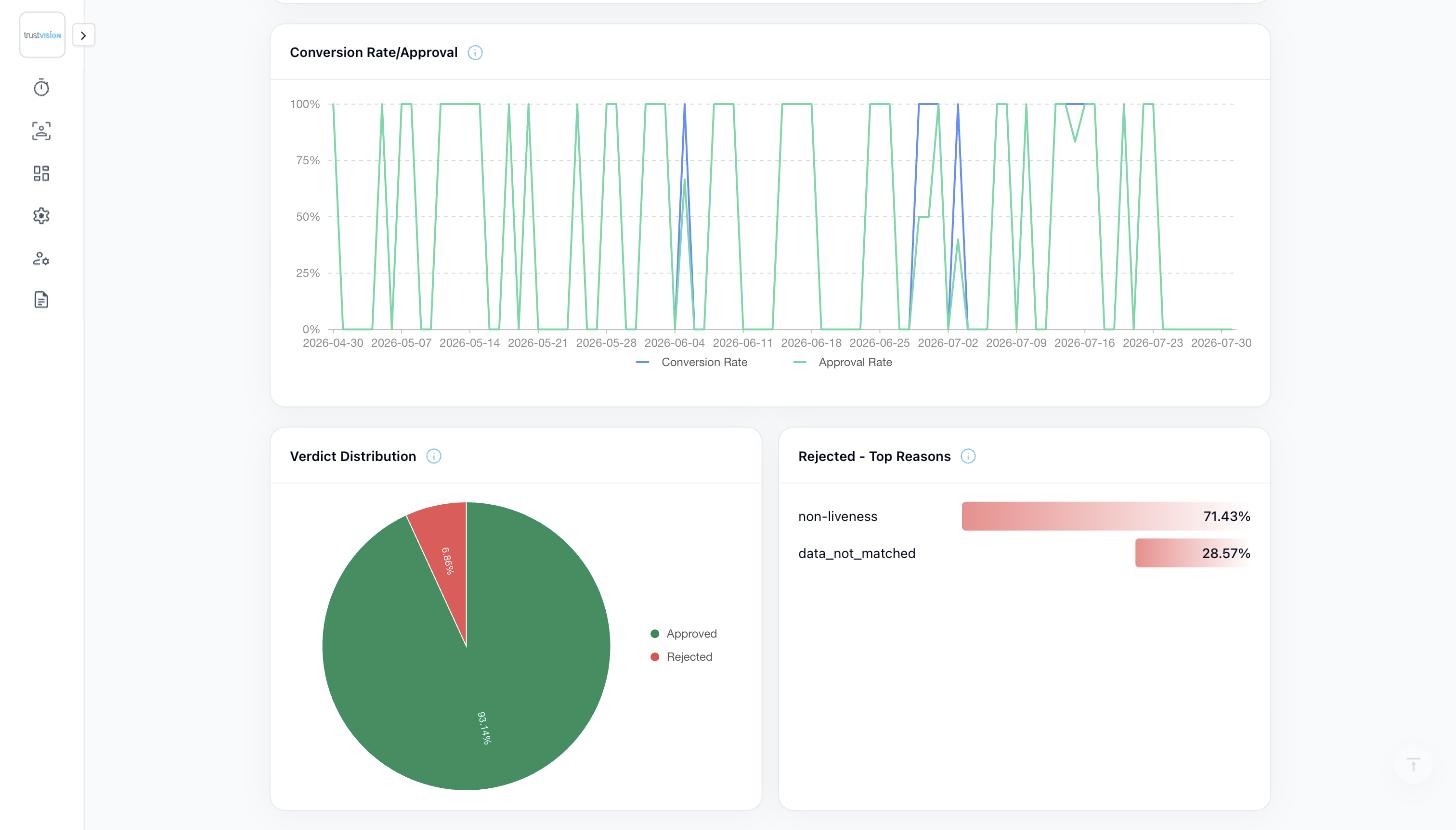The width and height of the screenshot is (1456, 830).
Task: Click the 2026-07-16 axis date label
Action: click(1084, 343)
